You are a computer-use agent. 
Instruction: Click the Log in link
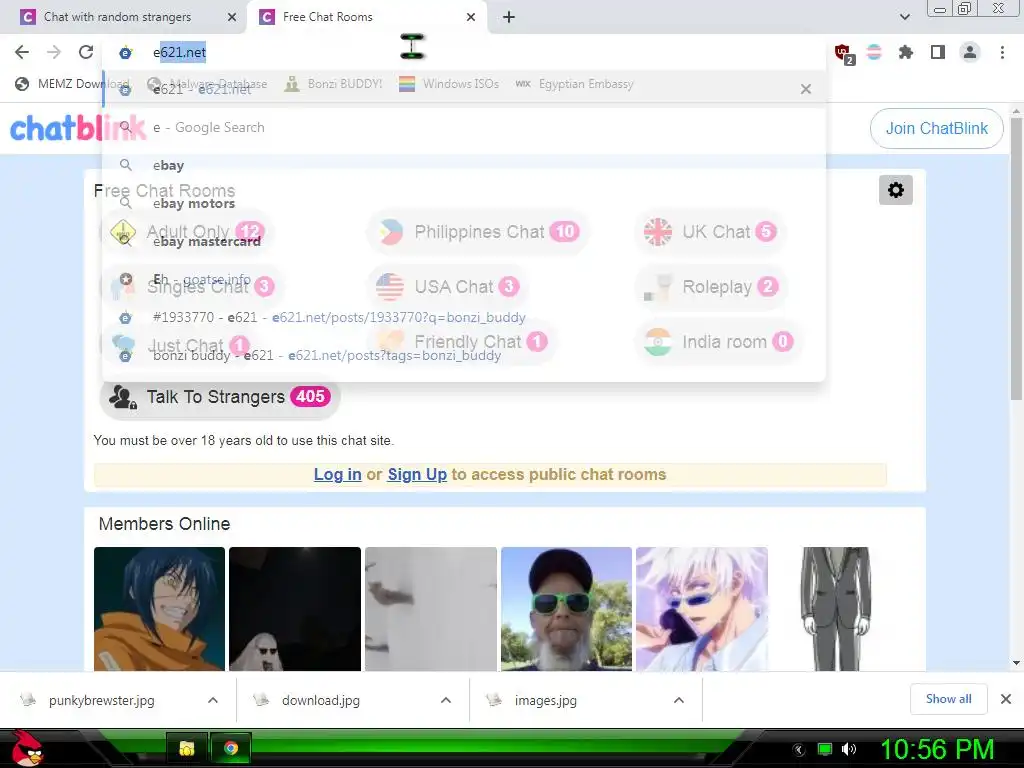tap(338, 474)
